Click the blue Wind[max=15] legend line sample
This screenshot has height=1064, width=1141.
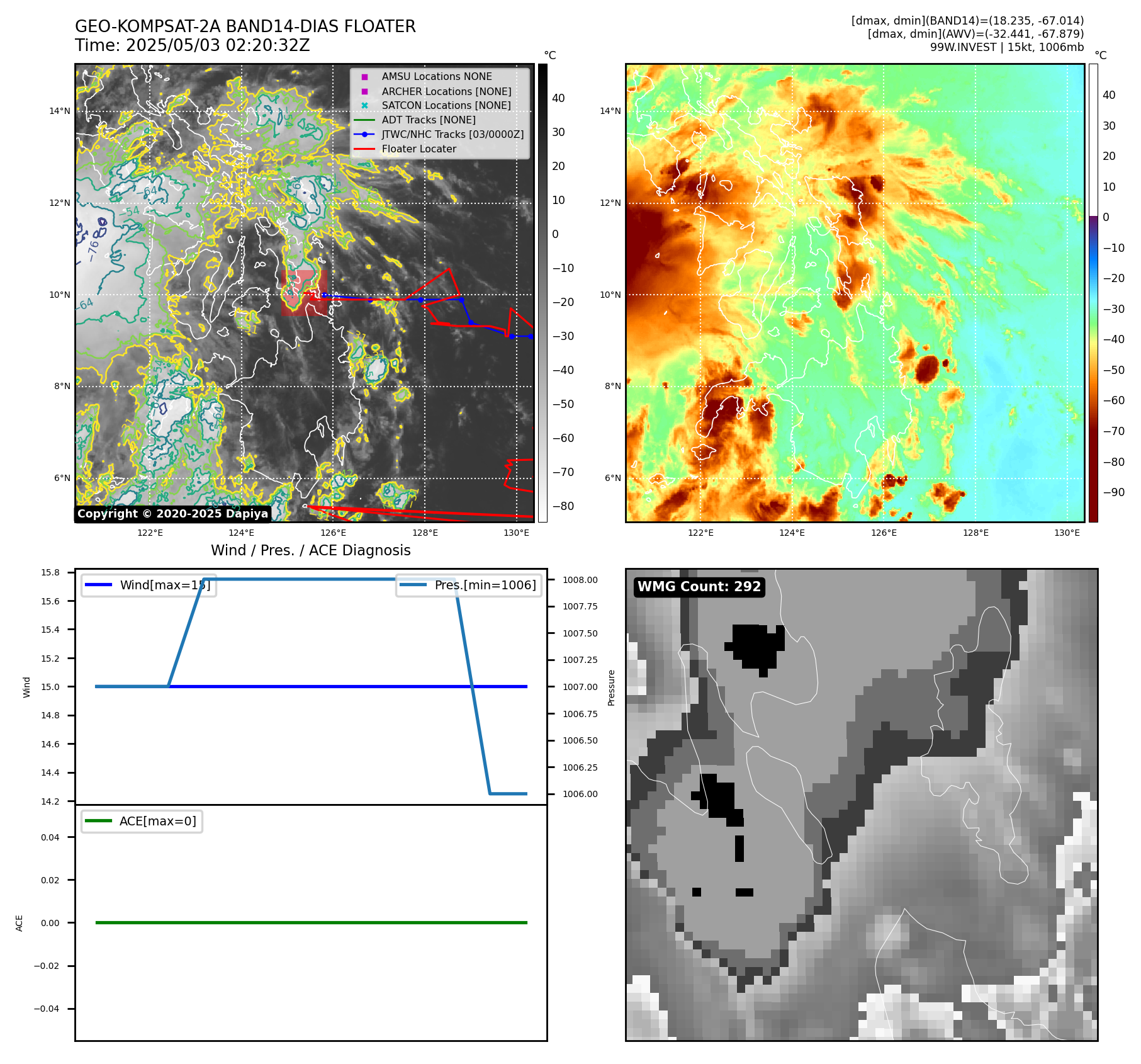[98, 585]
